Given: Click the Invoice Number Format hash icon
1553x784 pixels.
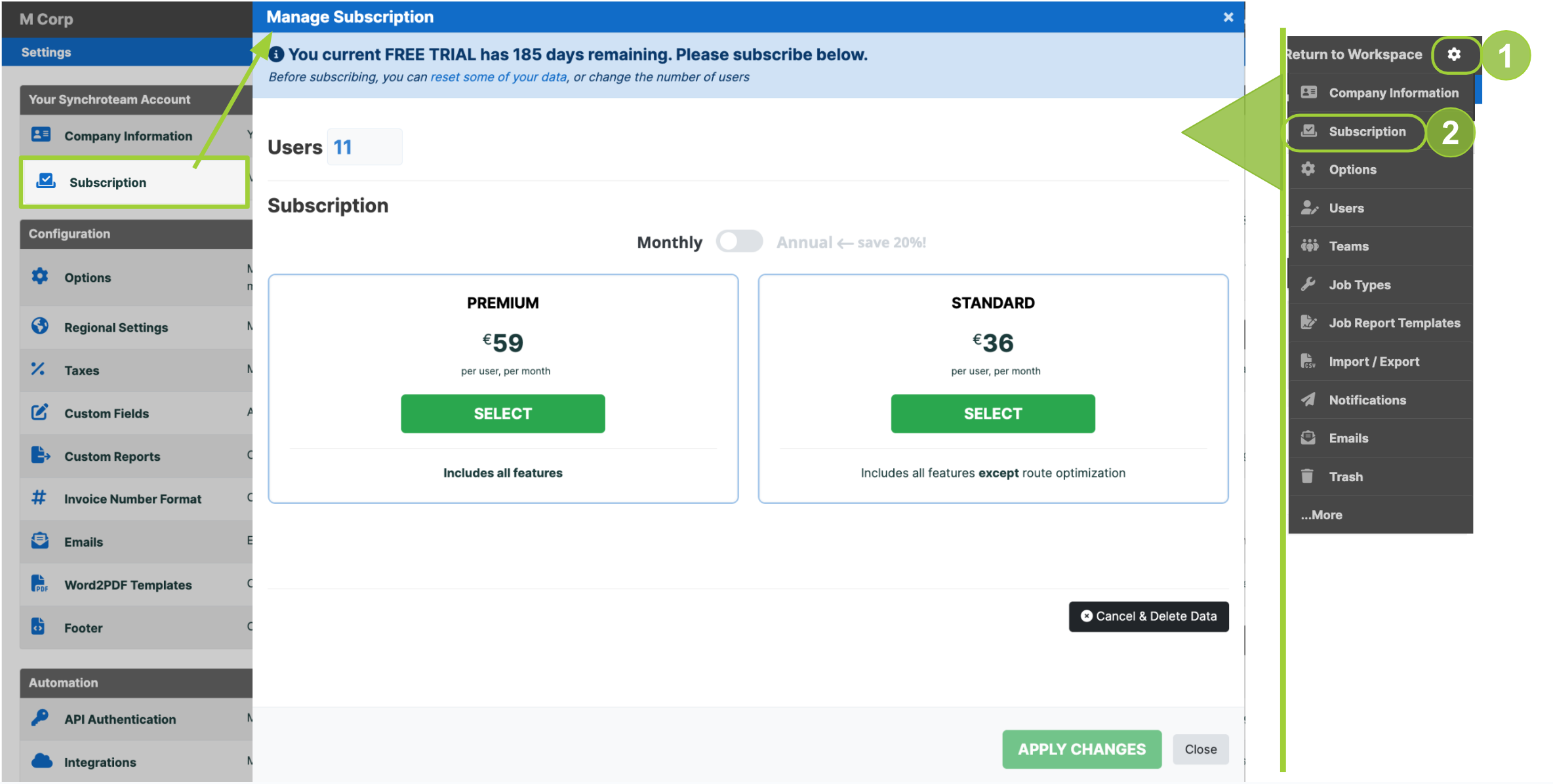Looking at the screenshot, I should [39, 498].
